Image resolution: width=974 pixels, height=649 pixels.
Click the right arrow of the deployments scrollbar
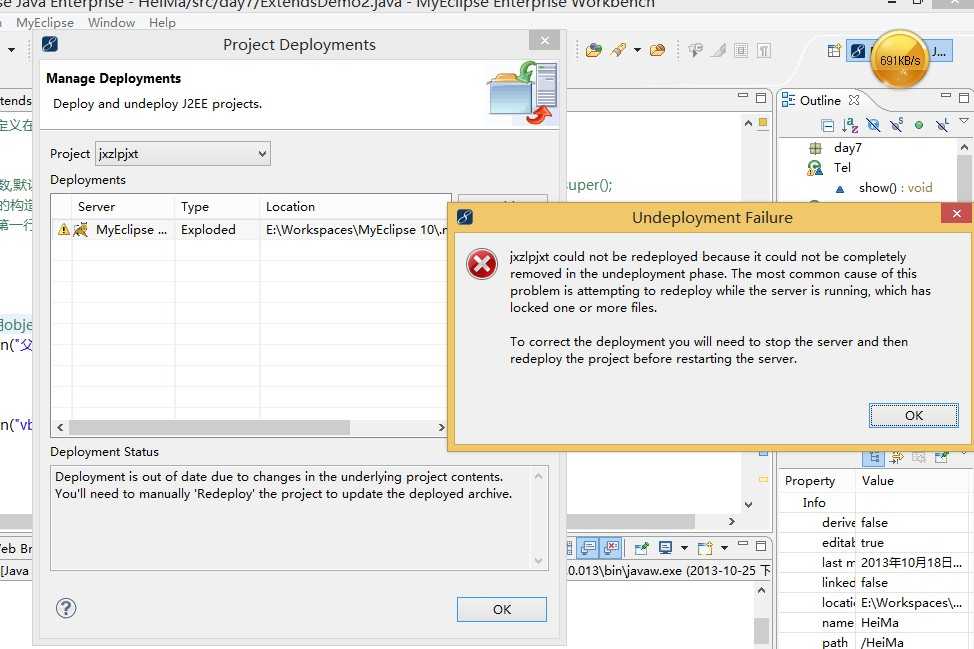click(441, 427)
